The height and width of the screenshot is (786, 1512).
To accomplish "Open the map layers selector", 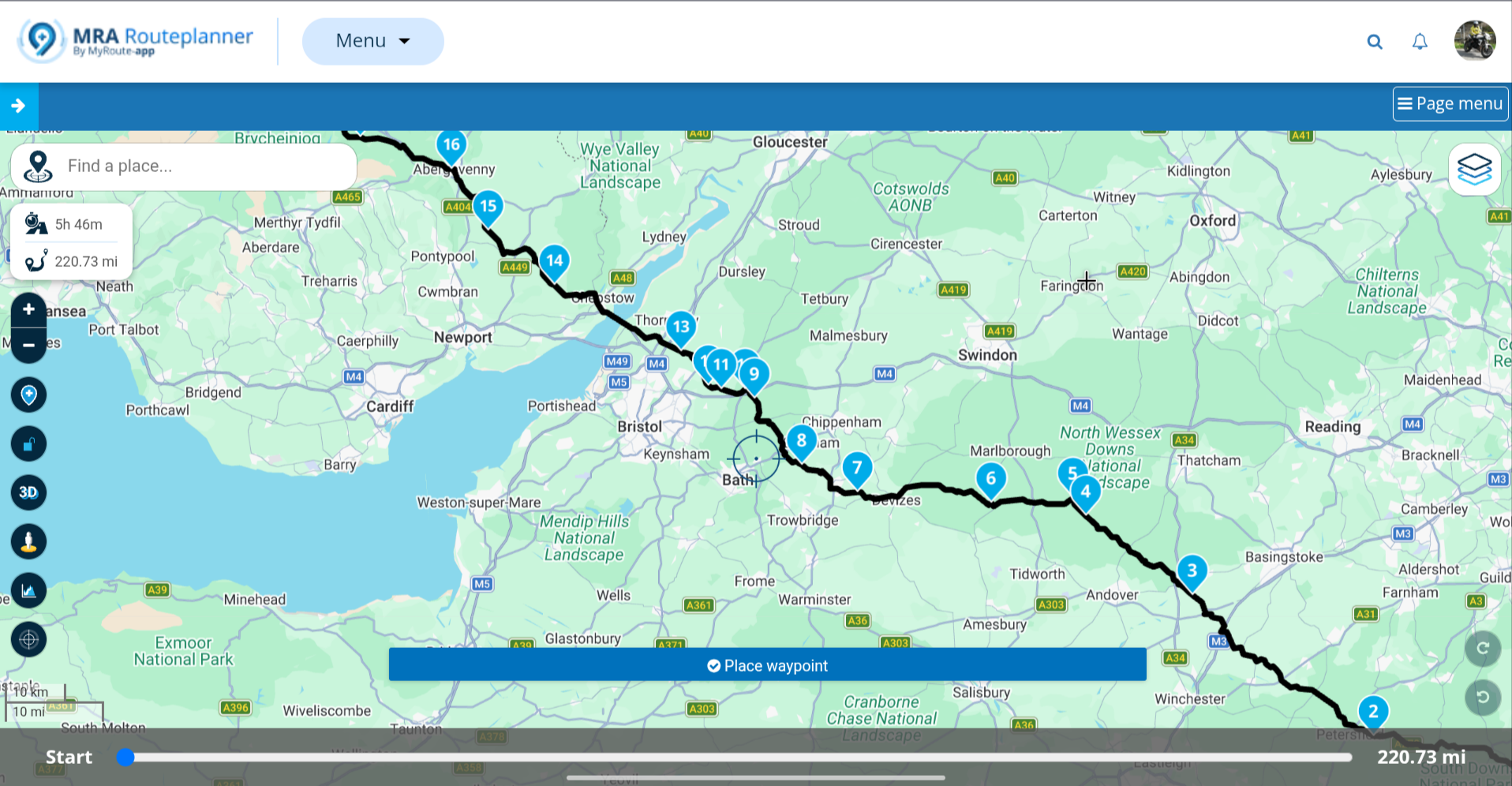I will tap(1474, 169).
